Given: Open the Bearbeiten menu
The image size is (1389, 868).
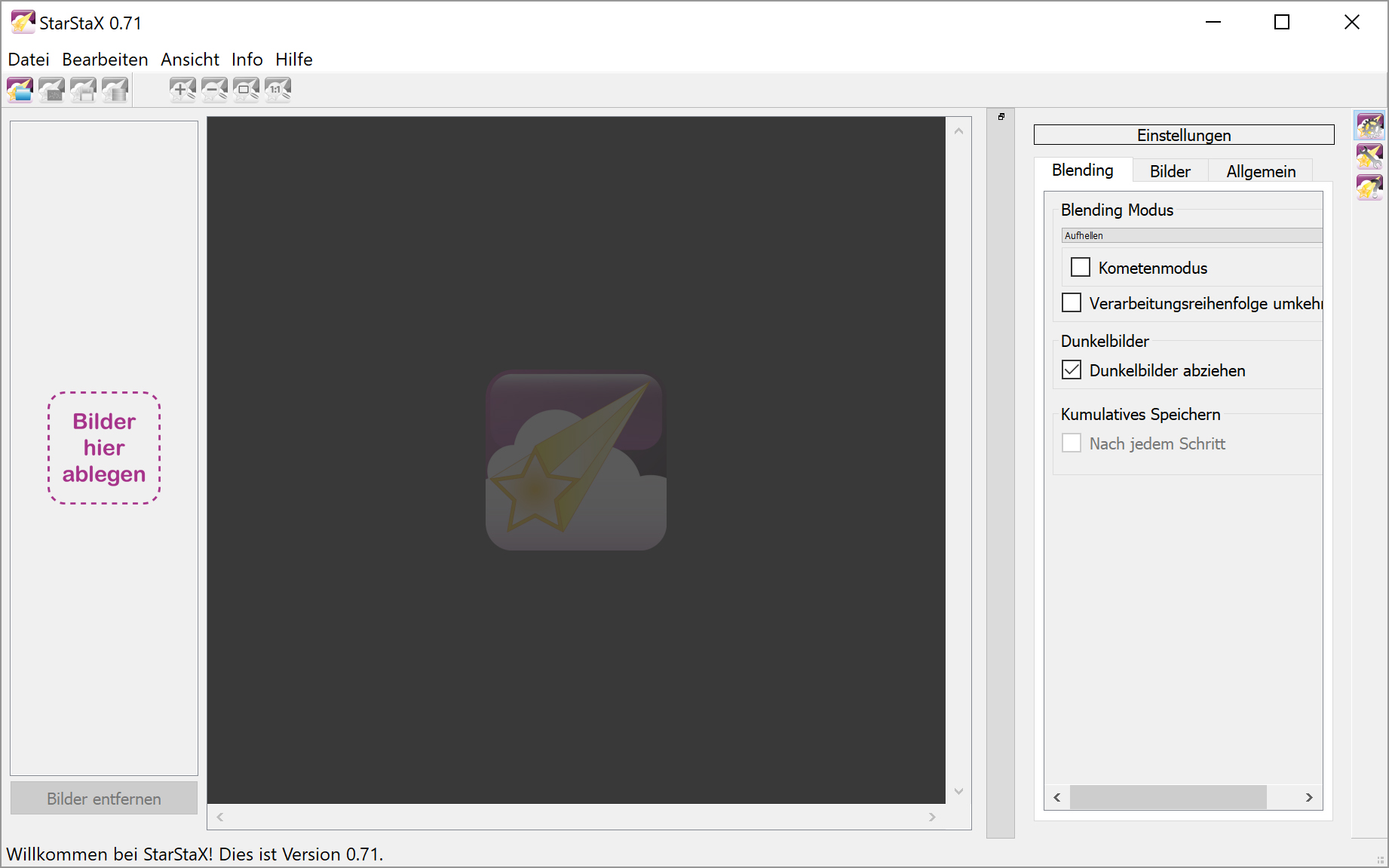Looking at the screenshot, I should [x=105, y=60].
